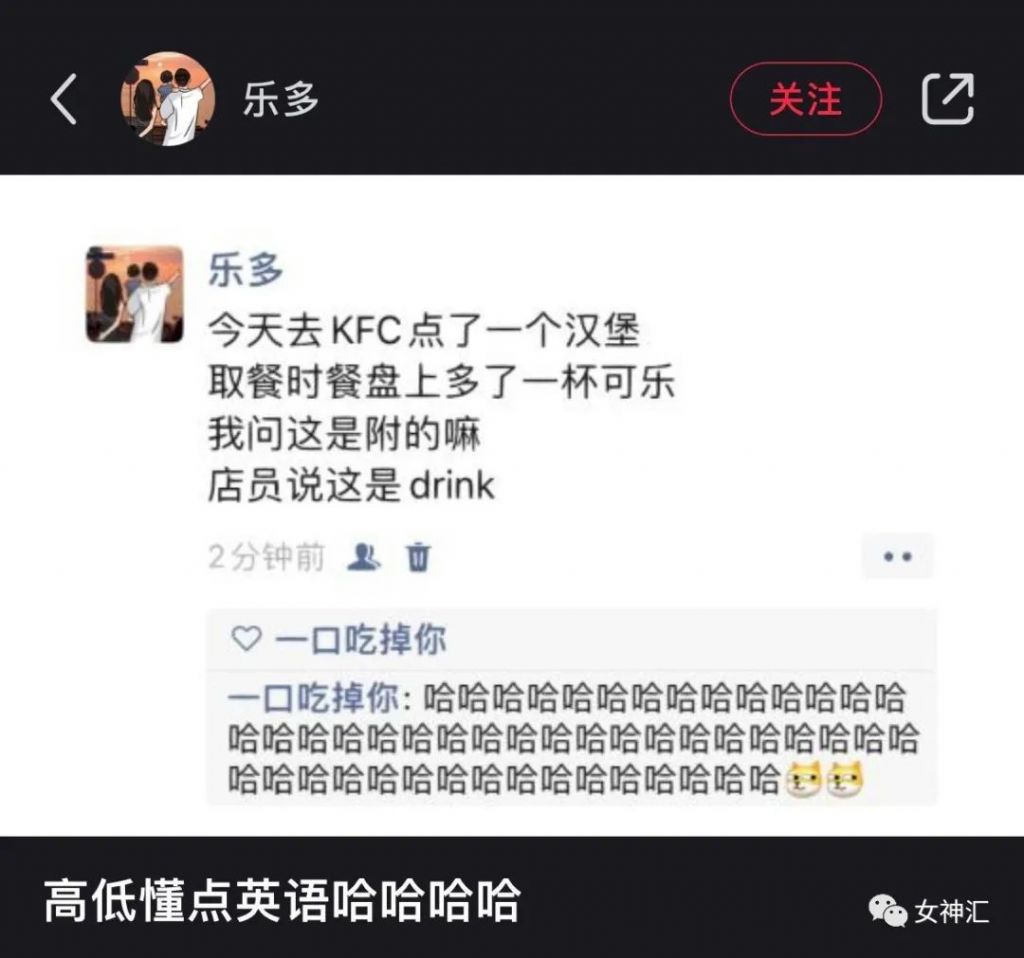Open 乐多's round avatar in header

[168, 99]
